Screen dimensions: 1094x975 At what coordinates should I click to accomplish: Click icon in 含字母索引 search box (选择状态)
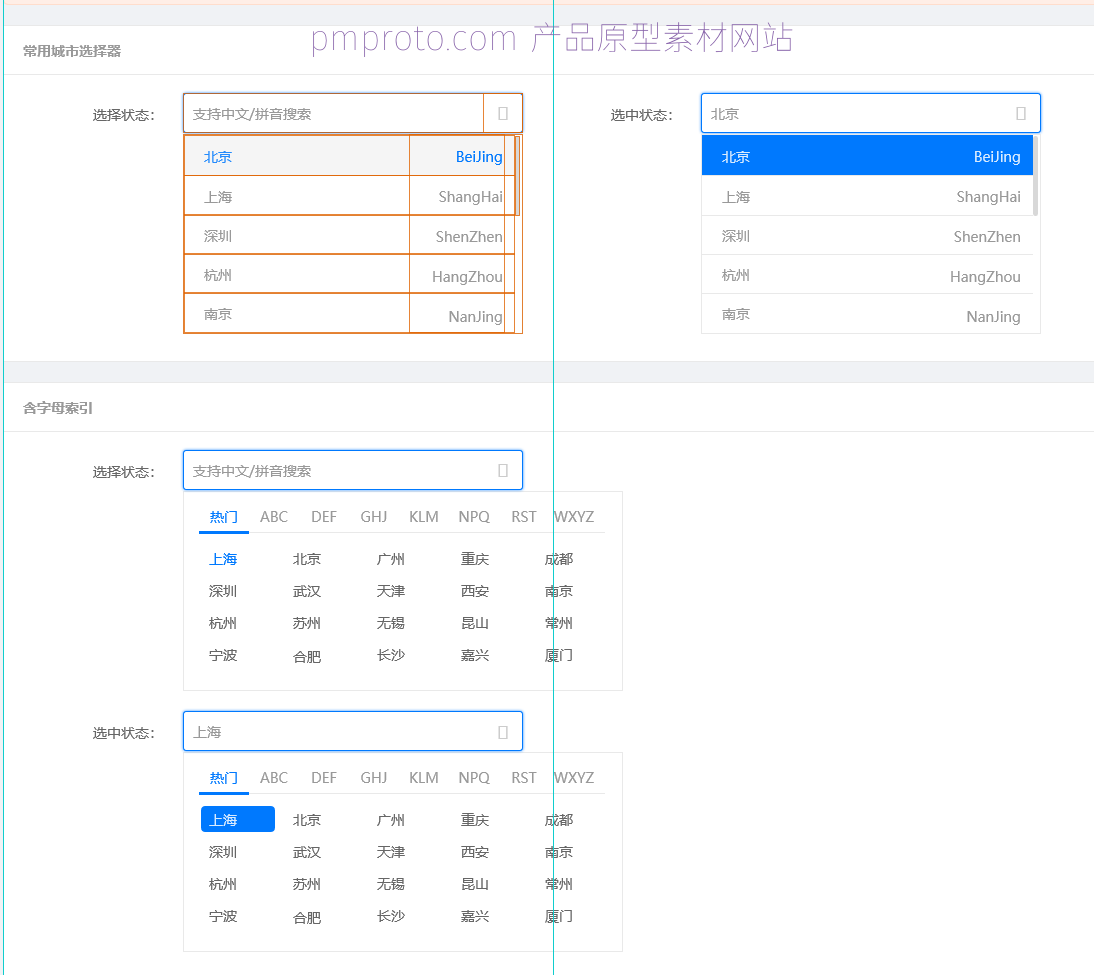503,471
